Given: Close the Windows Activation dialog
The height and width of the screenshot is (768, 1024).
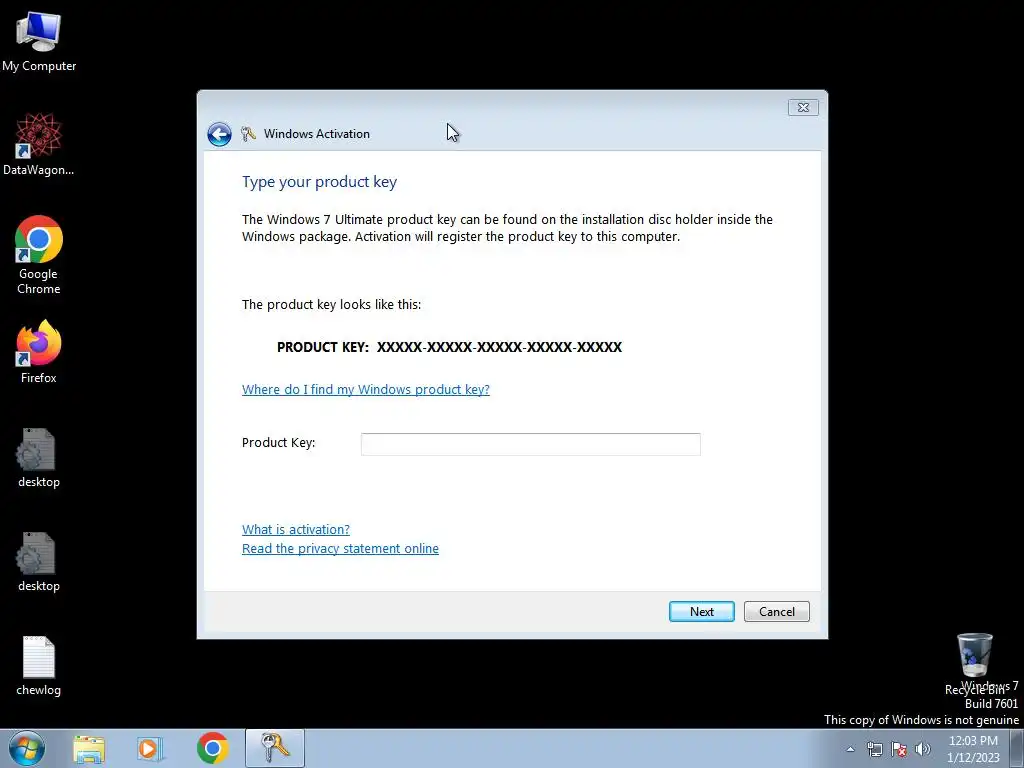Looking at the screenshot, I should pos(803,107).
